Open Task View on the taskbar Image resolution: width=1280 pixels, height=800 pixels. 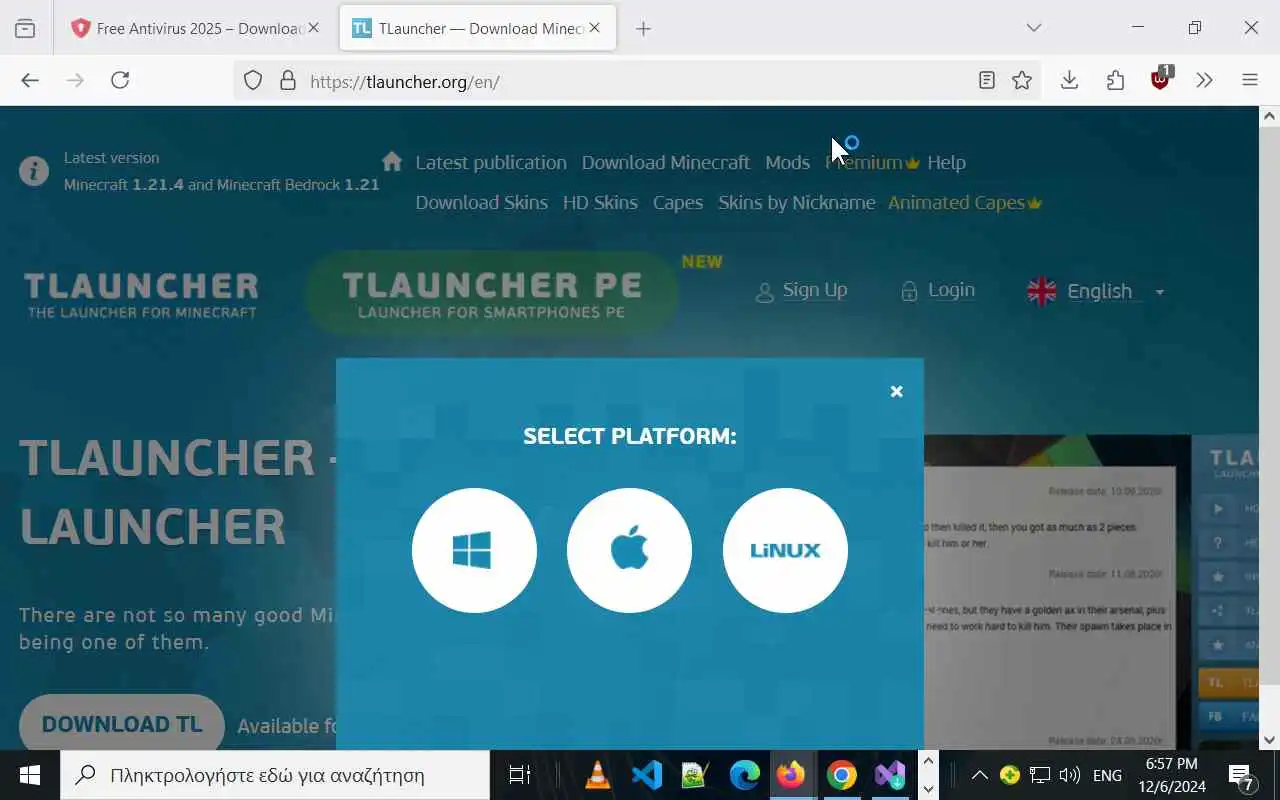[520, 775]
